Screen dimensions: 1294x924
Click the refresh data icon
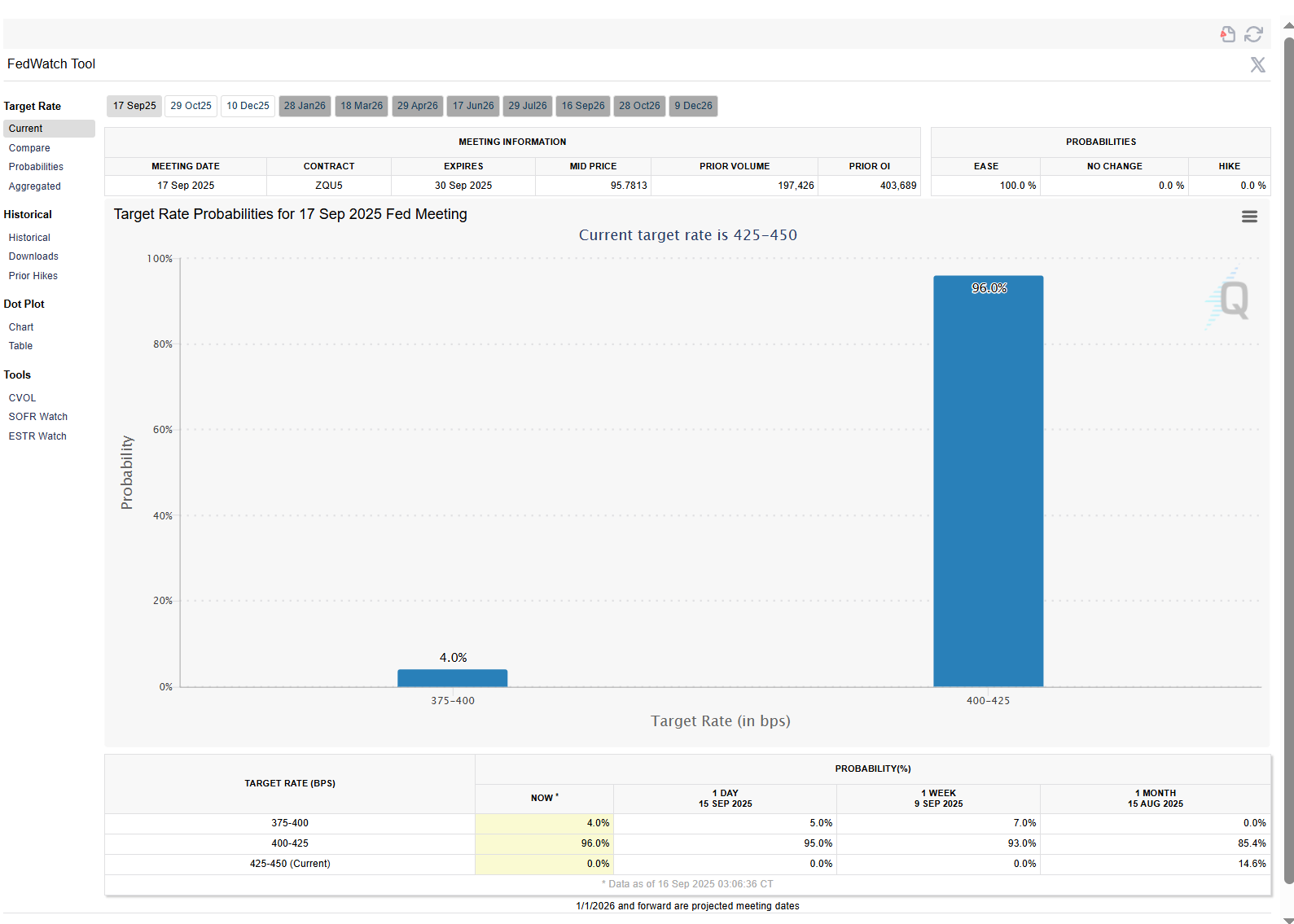tap(1253, 34)
